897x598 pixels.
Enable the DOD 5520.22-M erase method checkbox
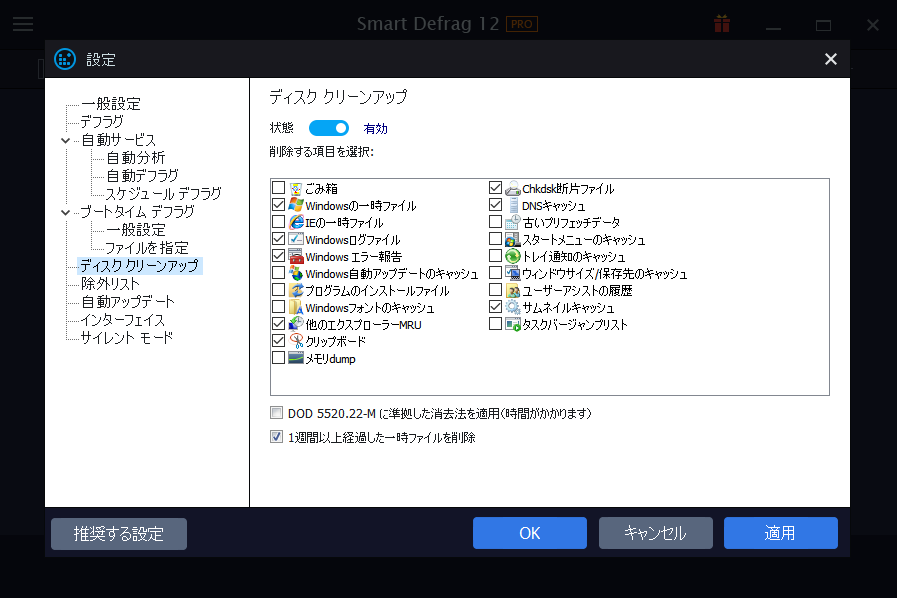click(x=276, y=413)
